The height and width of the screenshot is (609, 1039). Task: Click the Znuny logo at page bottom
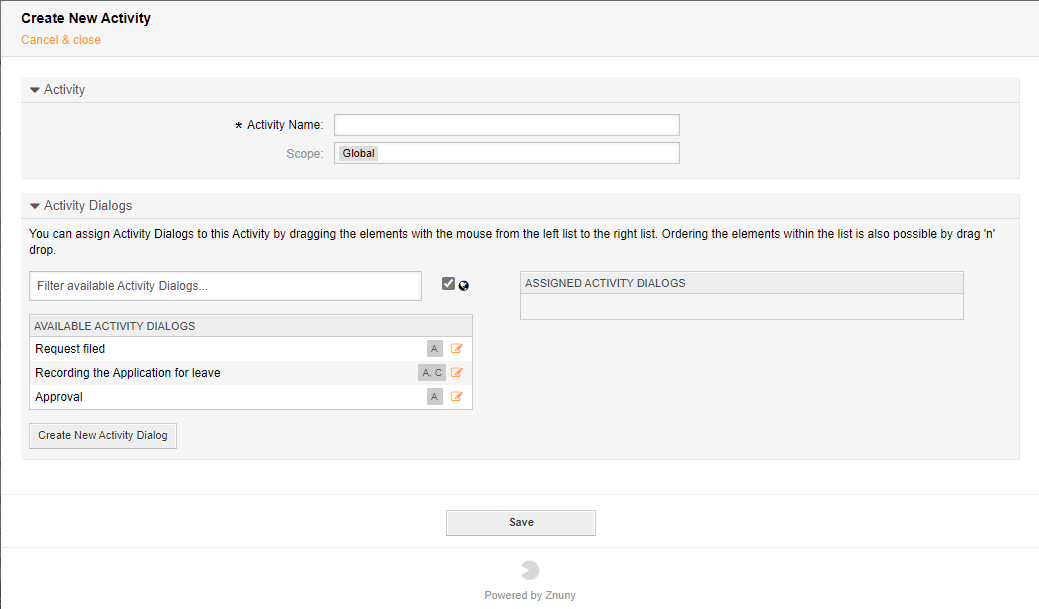[x=529, y=571]
